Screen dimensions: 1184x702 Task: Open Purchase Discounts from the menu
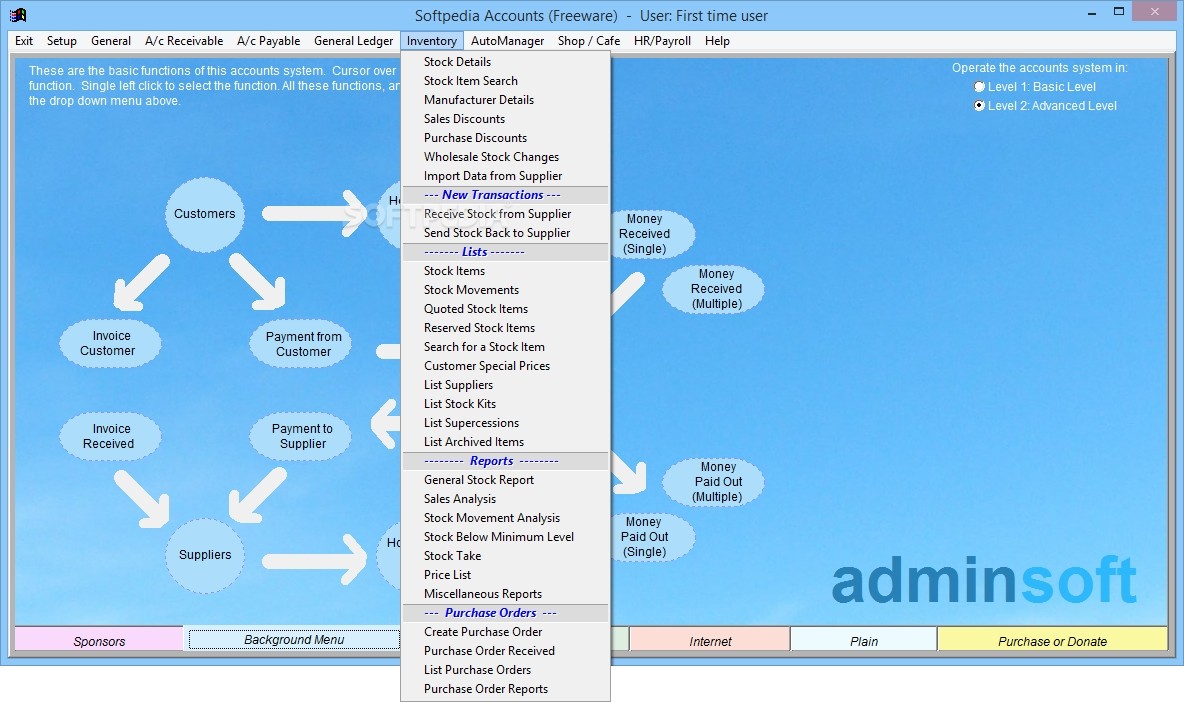tap(505, 137)
